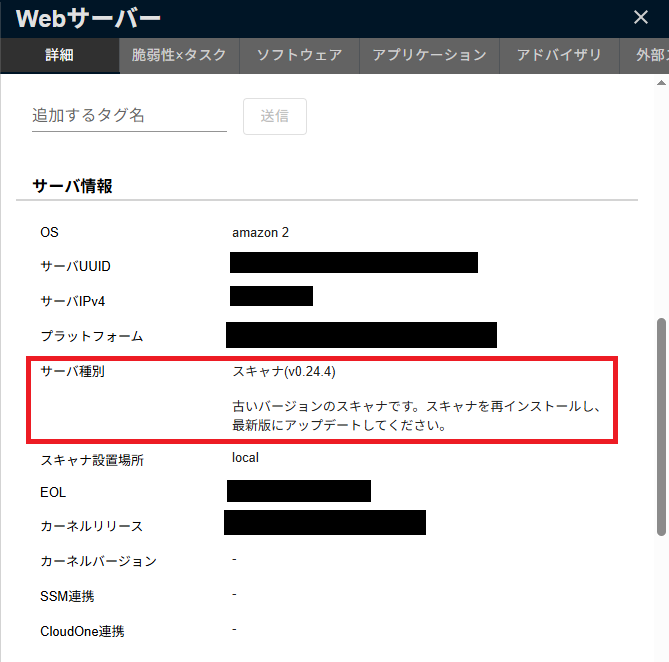Click the partially visible 外部 tab
Image resolution: width=669 pixels, height=662 pixels.
click(644, 55)
